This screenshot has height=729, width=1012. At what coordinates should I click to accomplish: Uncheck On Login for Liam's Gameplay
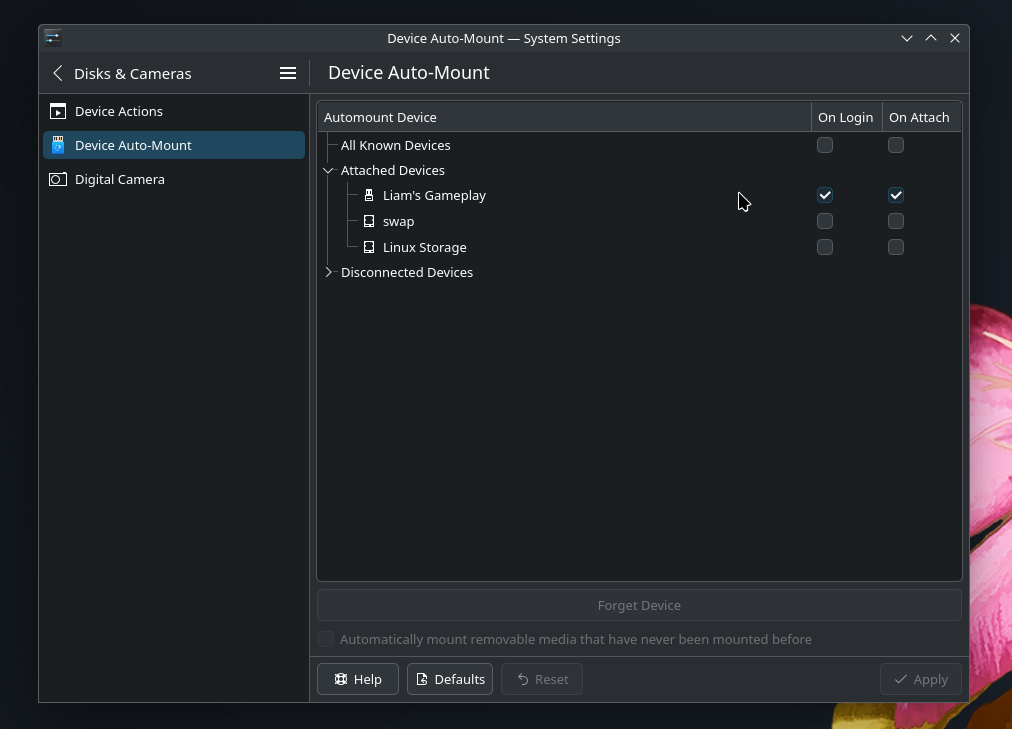(x=825, y=196)
